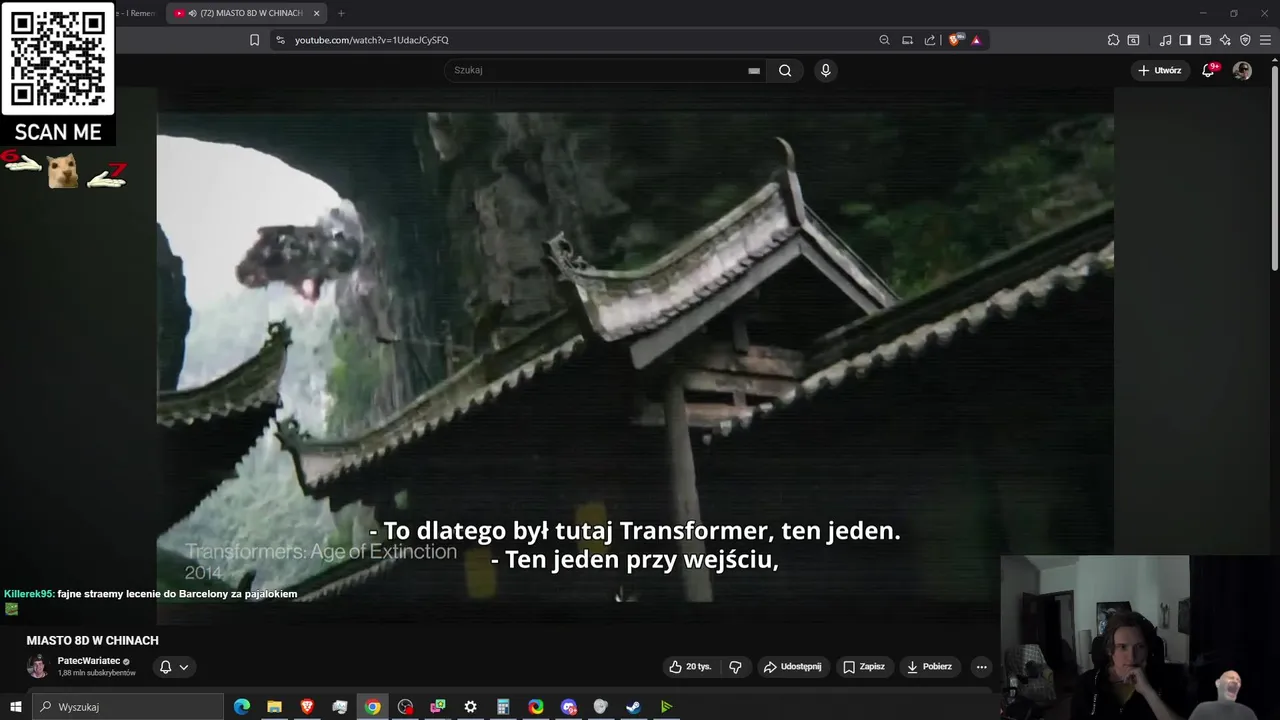Start voice search with microphone icon

pos(825,70)
